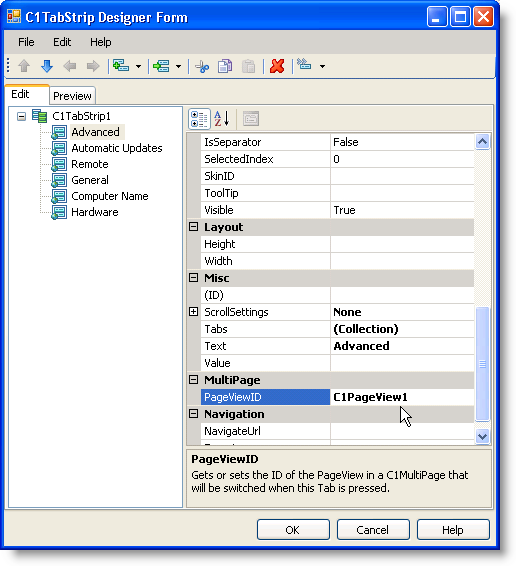Click the OK button
Screen dimensions: 516x566
tap(293, 530)
